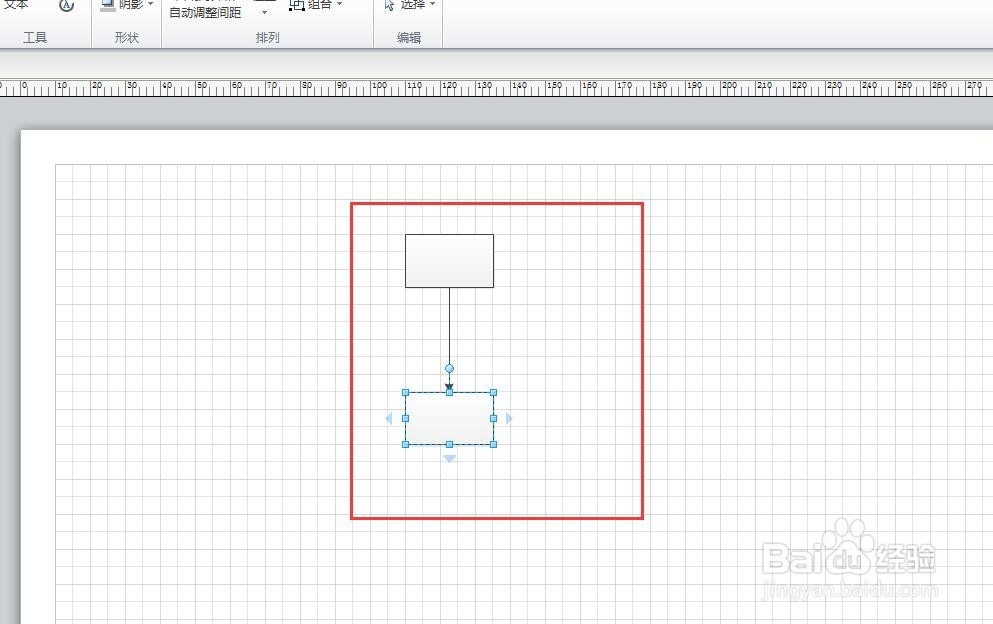Click the bottom-left selection handle
Screen dimensions: 993x624
point(405,444)
